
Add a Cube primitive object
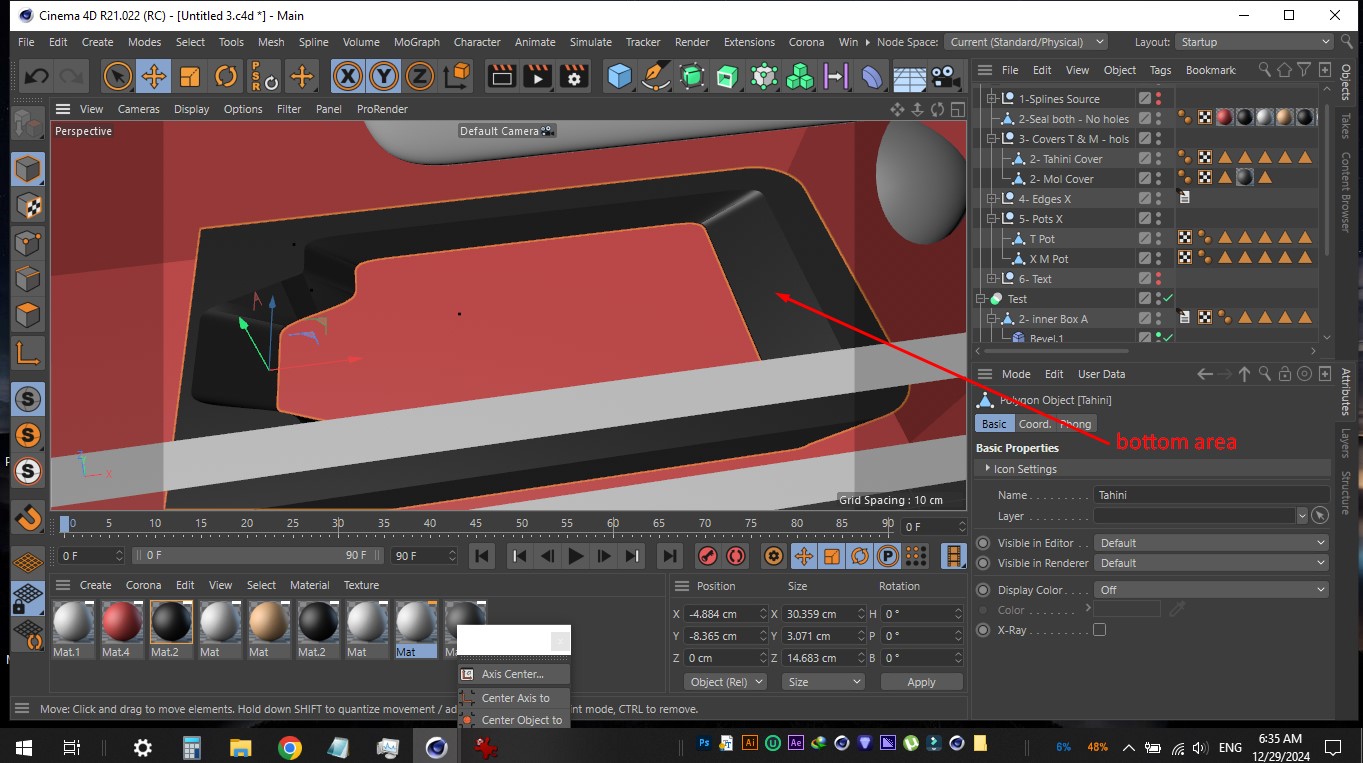tap(620, 76)
